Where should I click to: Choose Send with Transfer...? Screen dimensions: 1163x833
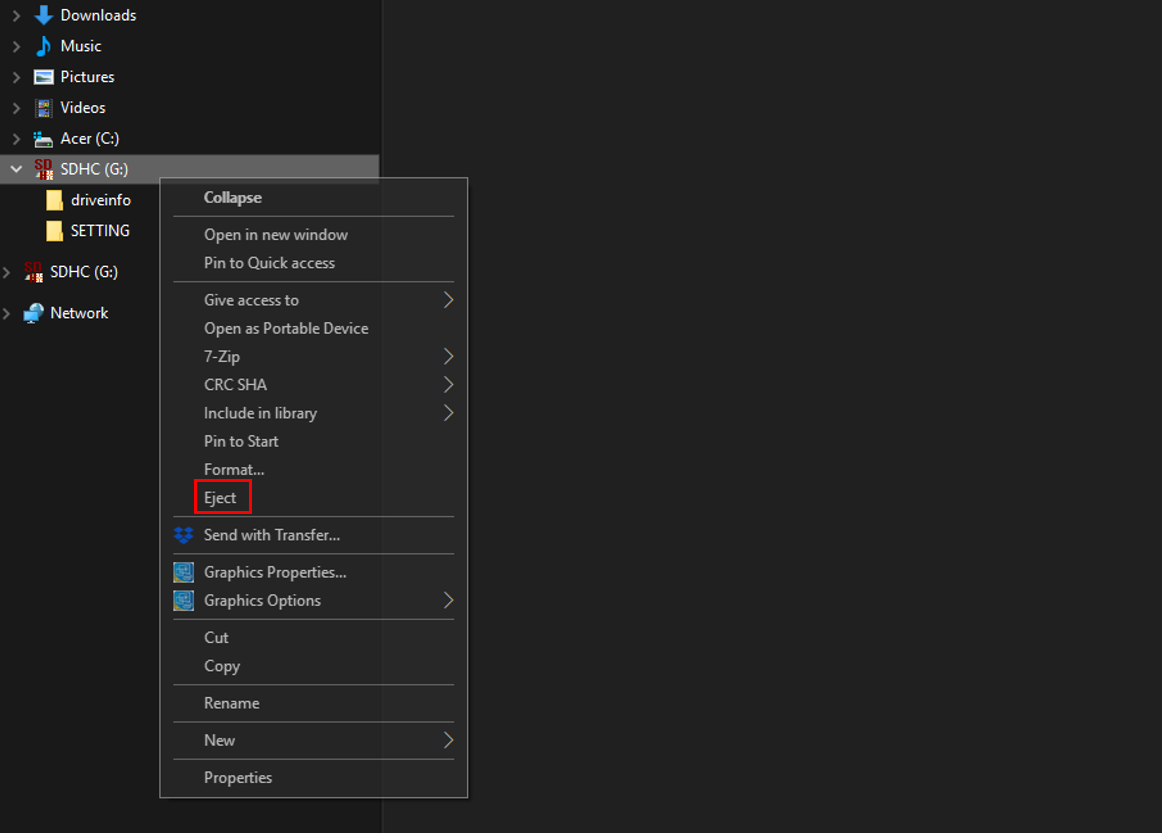pos(272,535)
